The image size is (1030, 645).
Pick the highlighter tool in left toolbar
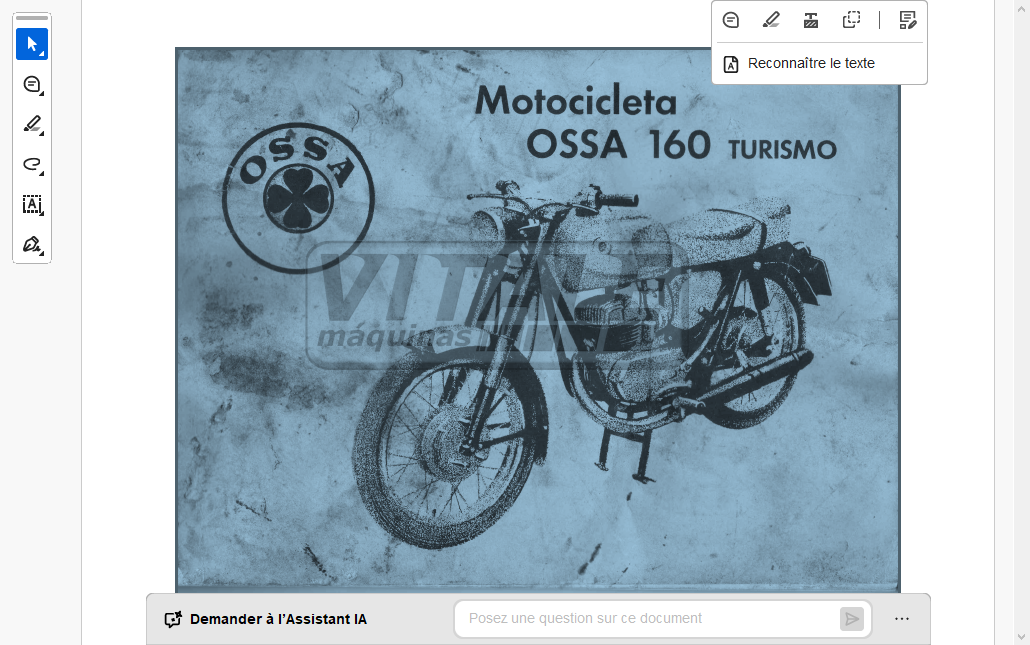32,125
